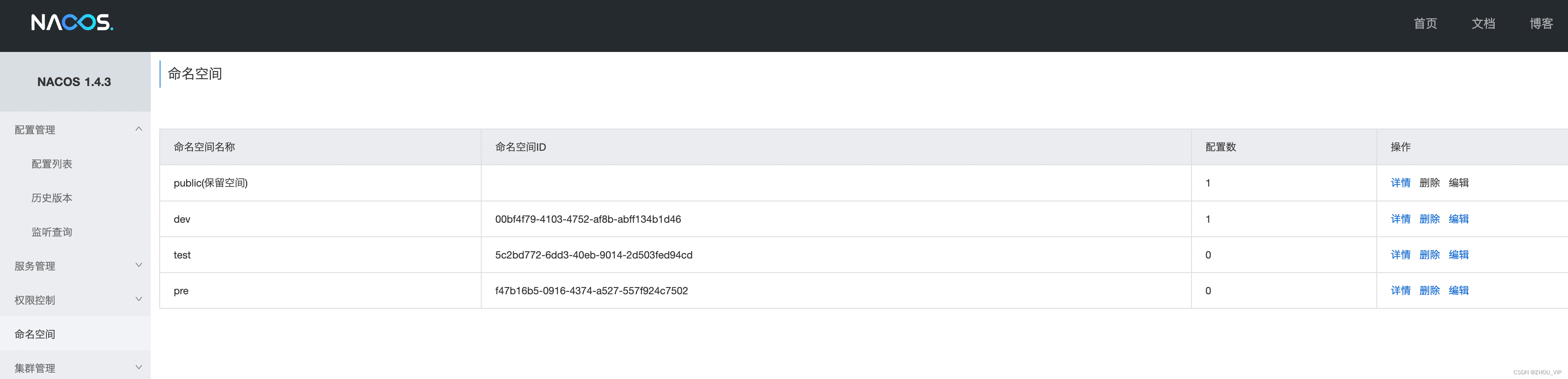This screenshot has width=1568, height=379.
Task: Edit the pre namespace
Action: [x=1459, y=290]
